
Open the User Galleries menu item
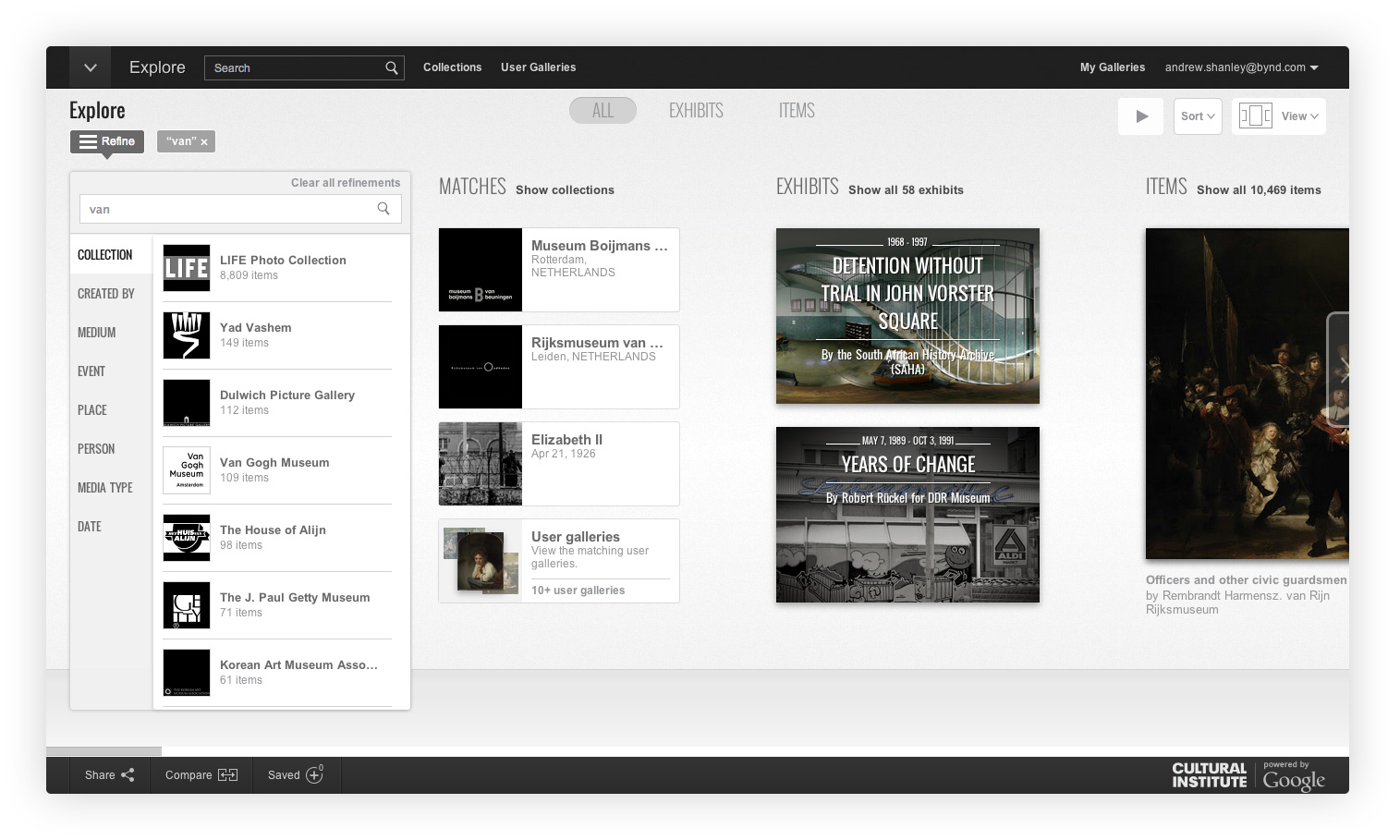point(538,67)
